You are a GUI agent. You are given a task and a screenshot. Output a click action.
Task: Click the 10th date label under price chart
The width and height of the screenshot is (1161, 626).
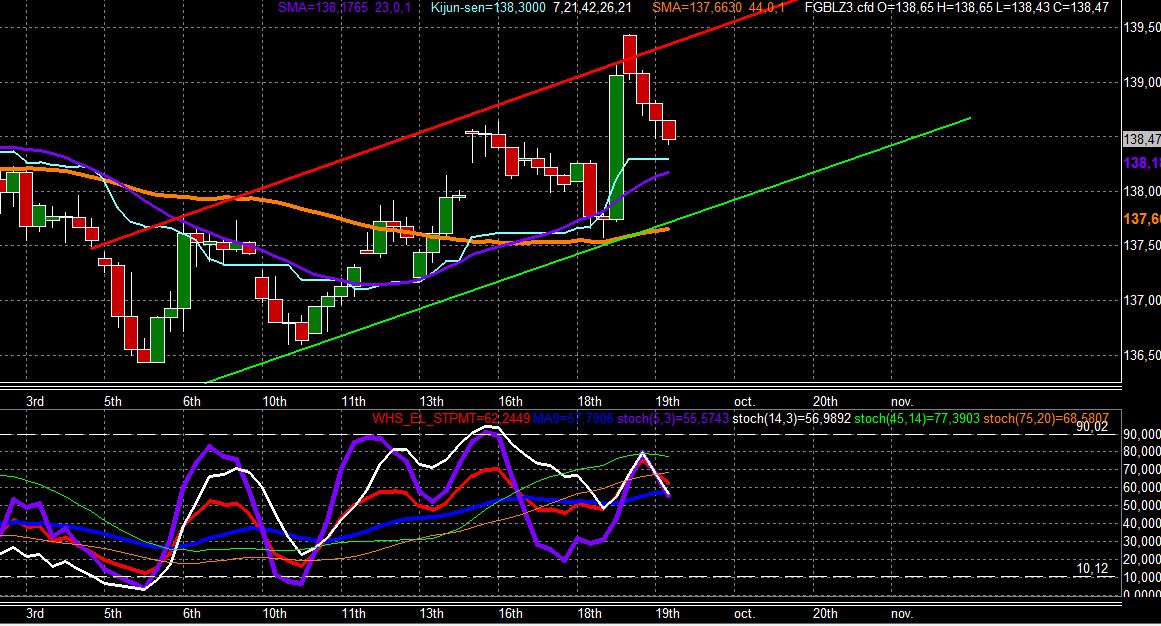(275, 402)
